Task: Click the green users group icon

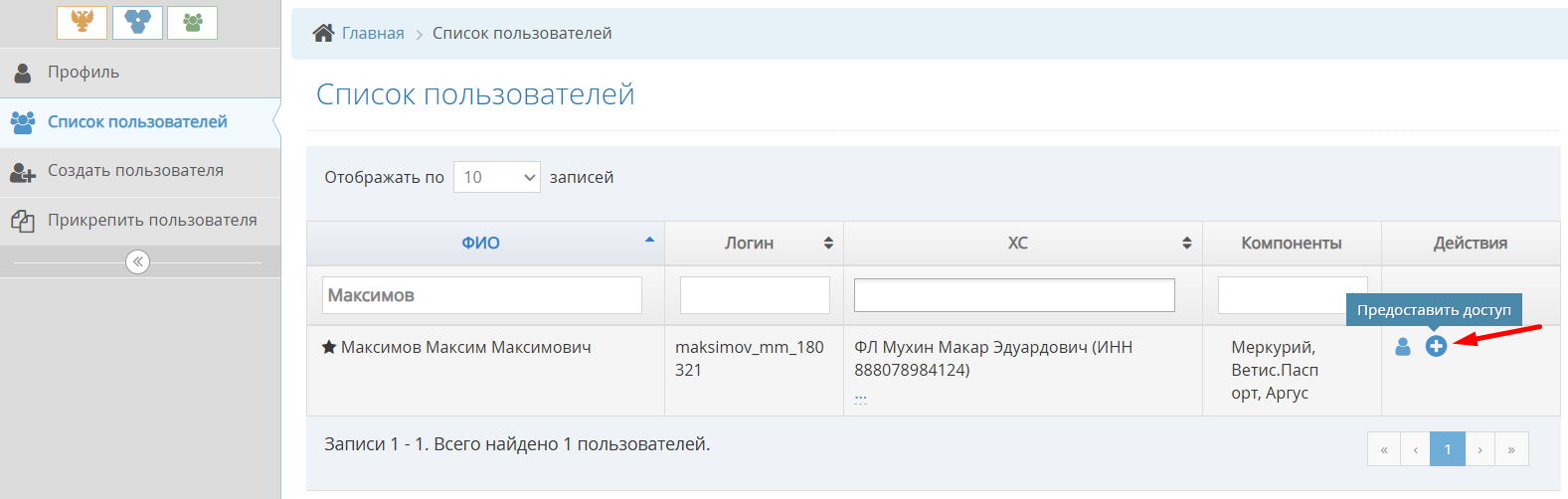Action: coord(192,22)
